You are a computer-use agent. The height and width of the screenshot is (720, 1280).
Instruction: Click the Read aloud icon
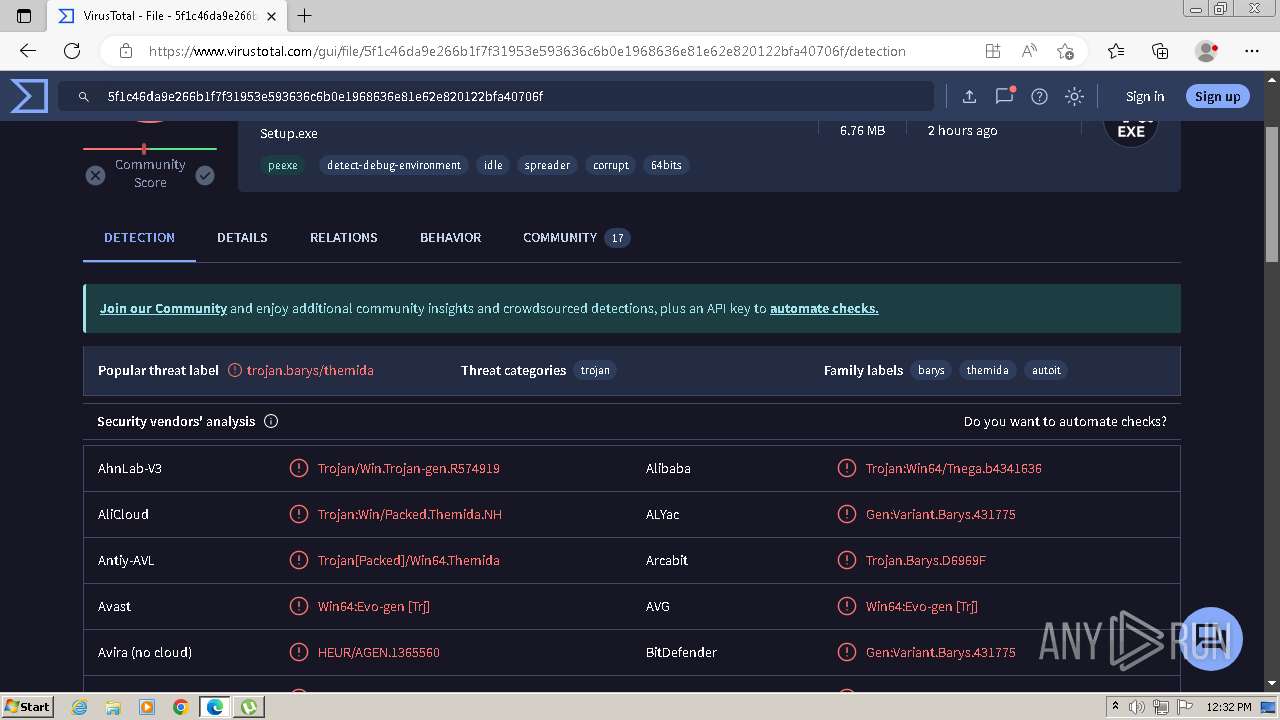coord(1028,51)
